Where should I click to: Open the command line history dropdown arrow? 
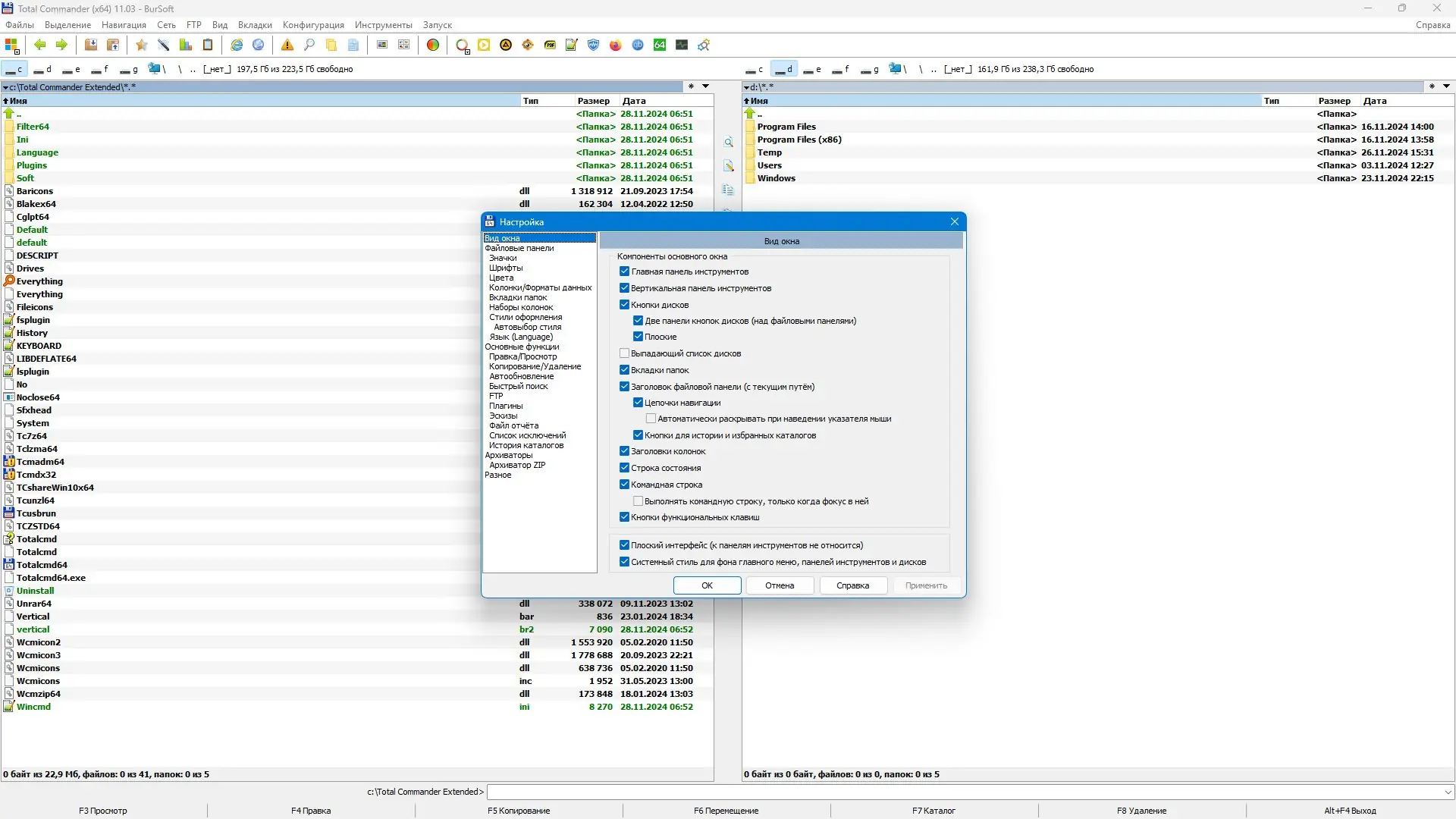1448,792
